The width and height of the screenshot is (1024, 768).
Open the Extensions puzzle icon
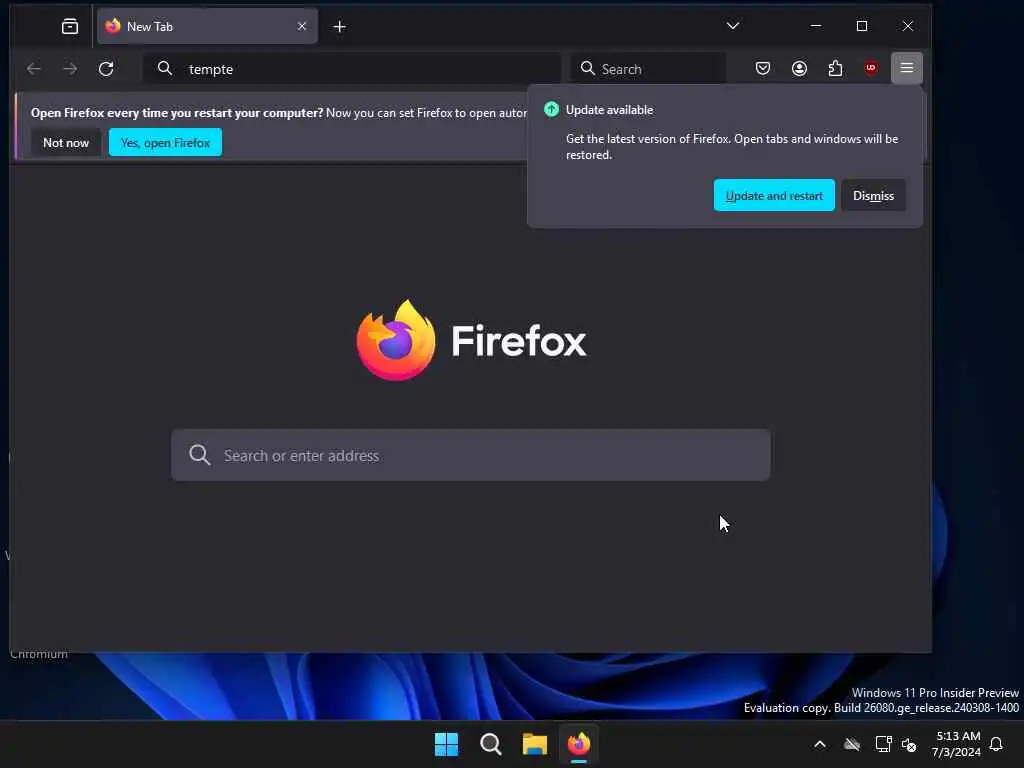coord(835,69)
